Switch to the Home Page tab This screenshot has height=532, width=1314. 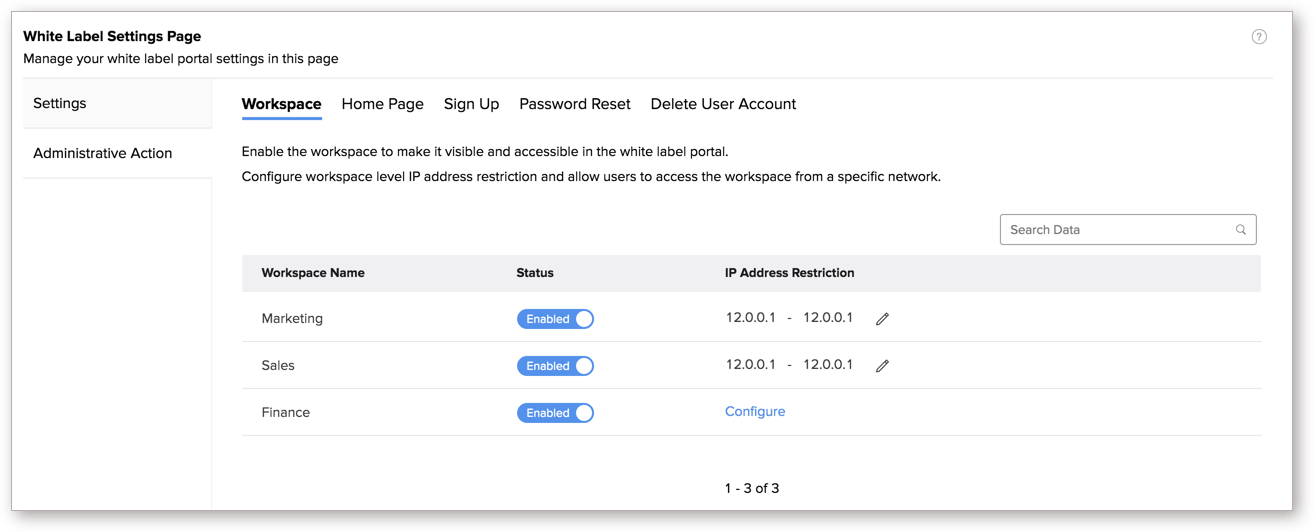[383, 104]
